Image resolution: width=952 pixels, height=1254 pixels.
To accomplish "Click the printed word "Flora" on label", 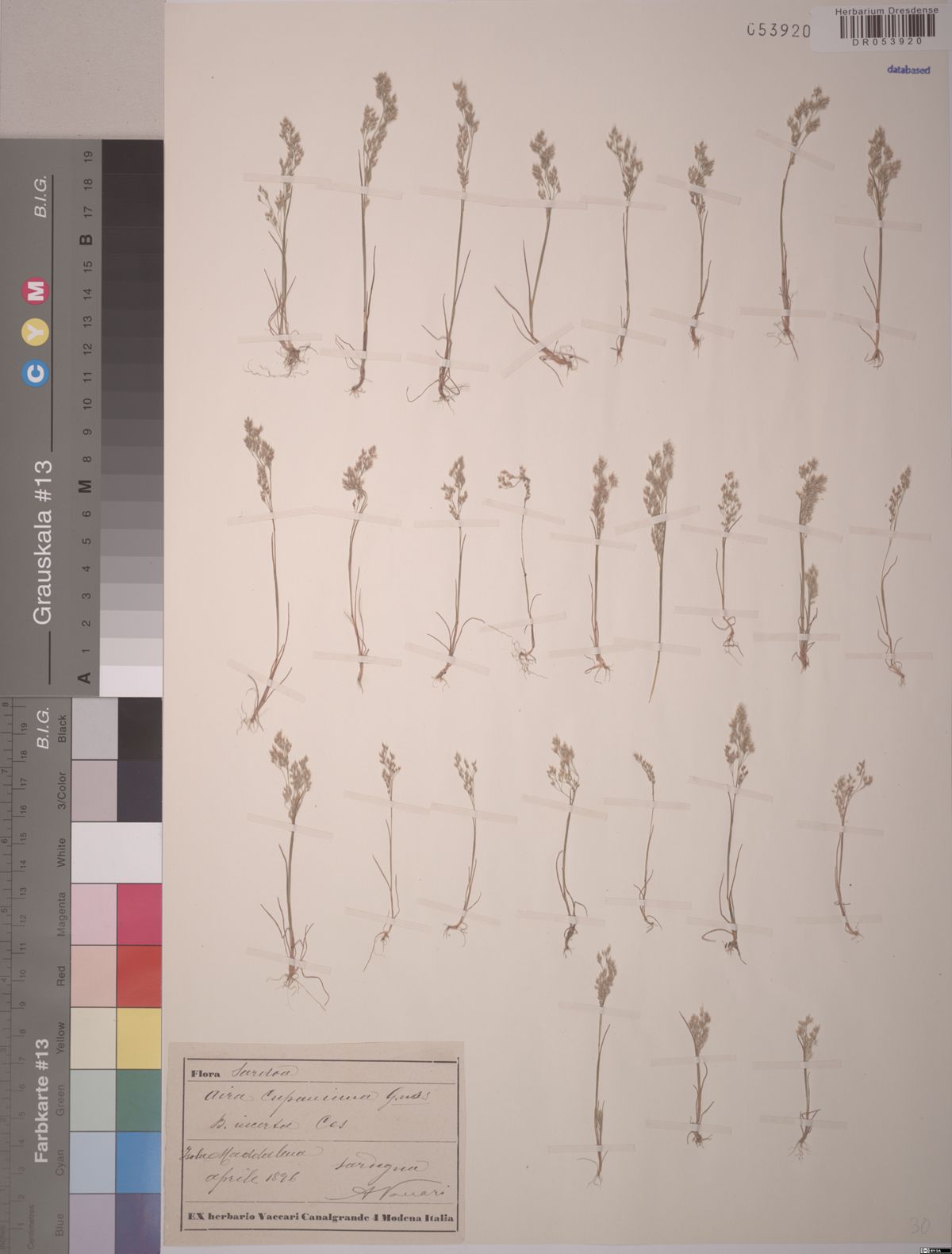I will 205,1072.
